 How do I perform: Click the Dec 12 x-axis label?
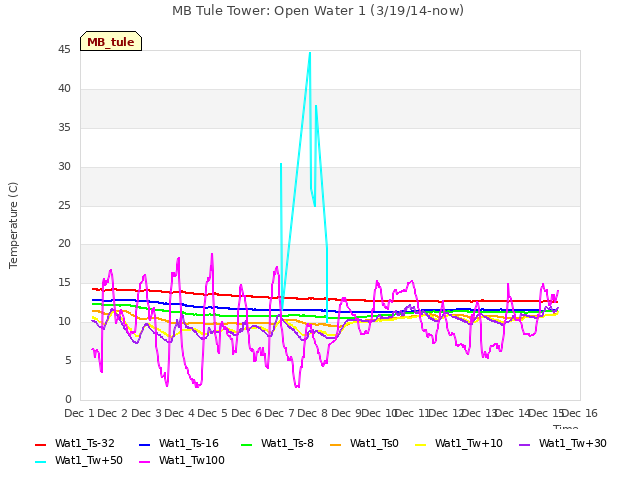point(446,413)
